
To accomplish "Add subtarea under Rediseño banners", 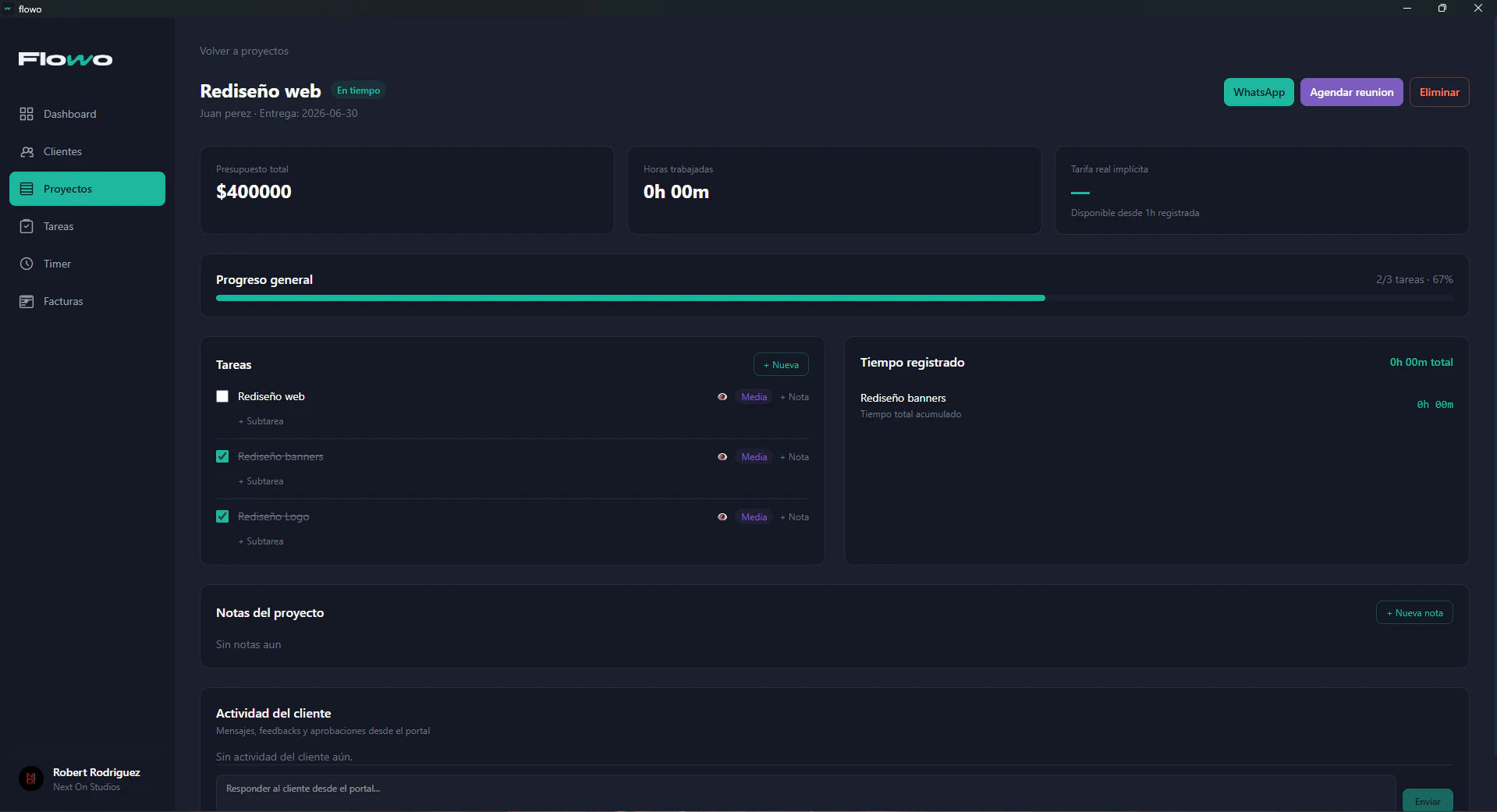I will (x=261, y=481).
